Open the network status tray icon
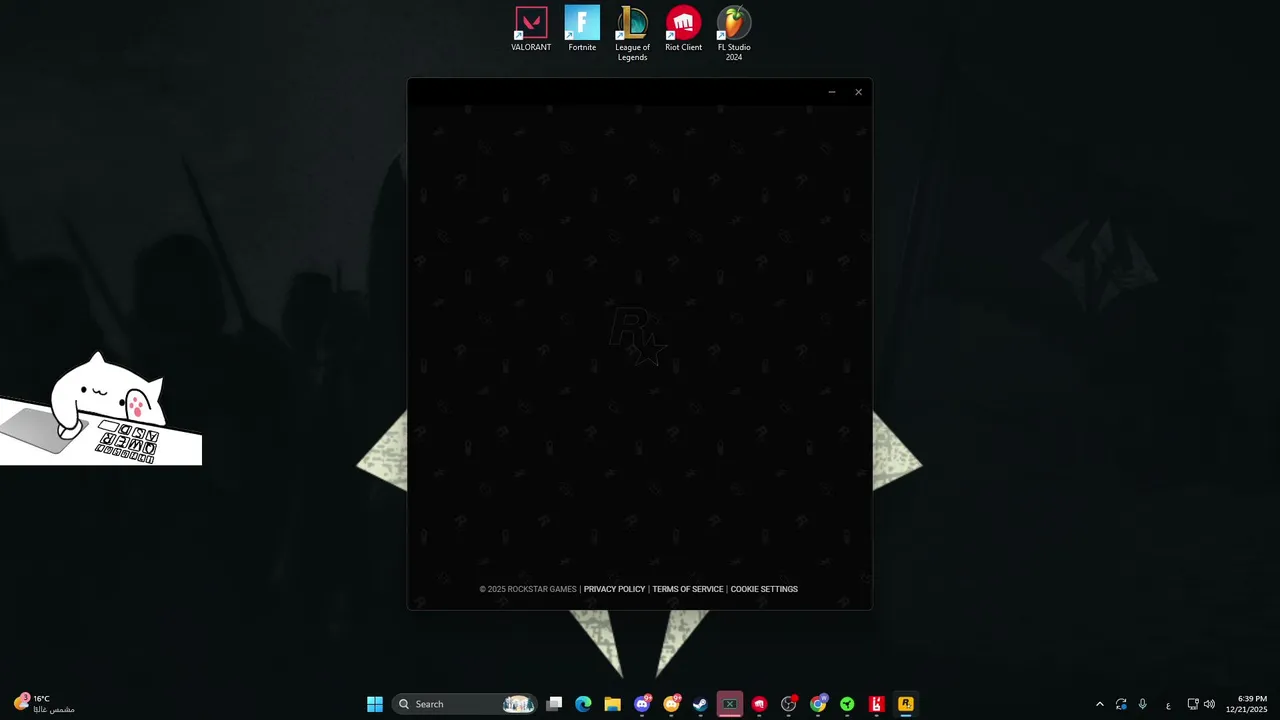The image size is (1280, 720). pyautogui.click(x=1192, y=704)
